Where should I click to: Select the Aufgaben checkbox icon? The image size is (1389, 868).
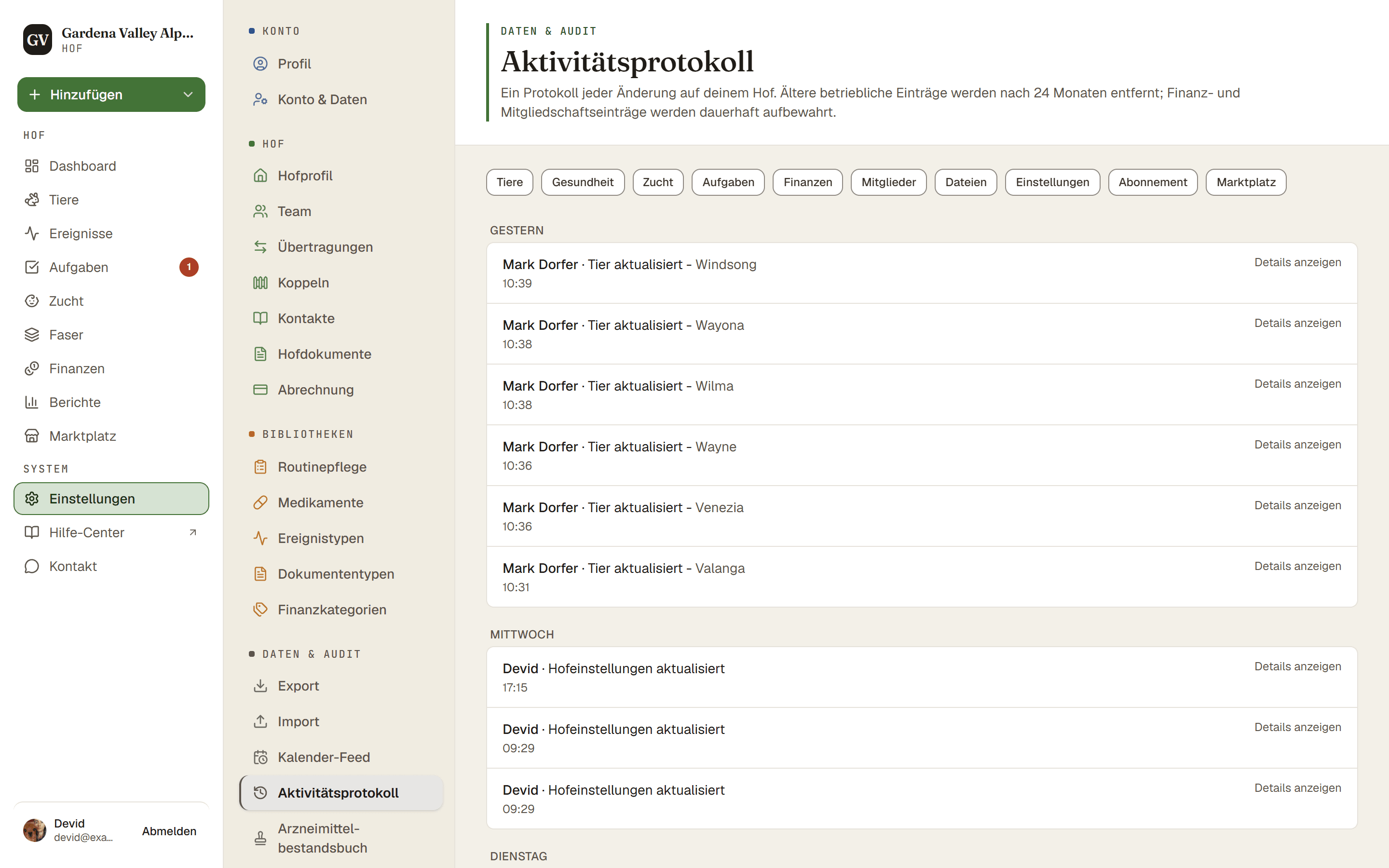(31, 268)
